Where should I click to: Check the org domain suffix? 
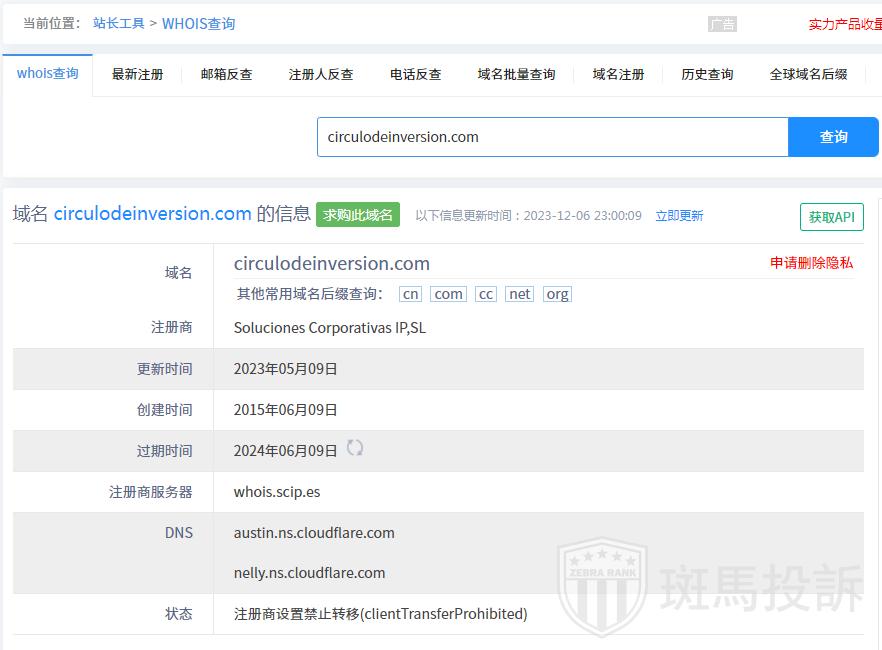pyautogui.click(x=557, y=294)
